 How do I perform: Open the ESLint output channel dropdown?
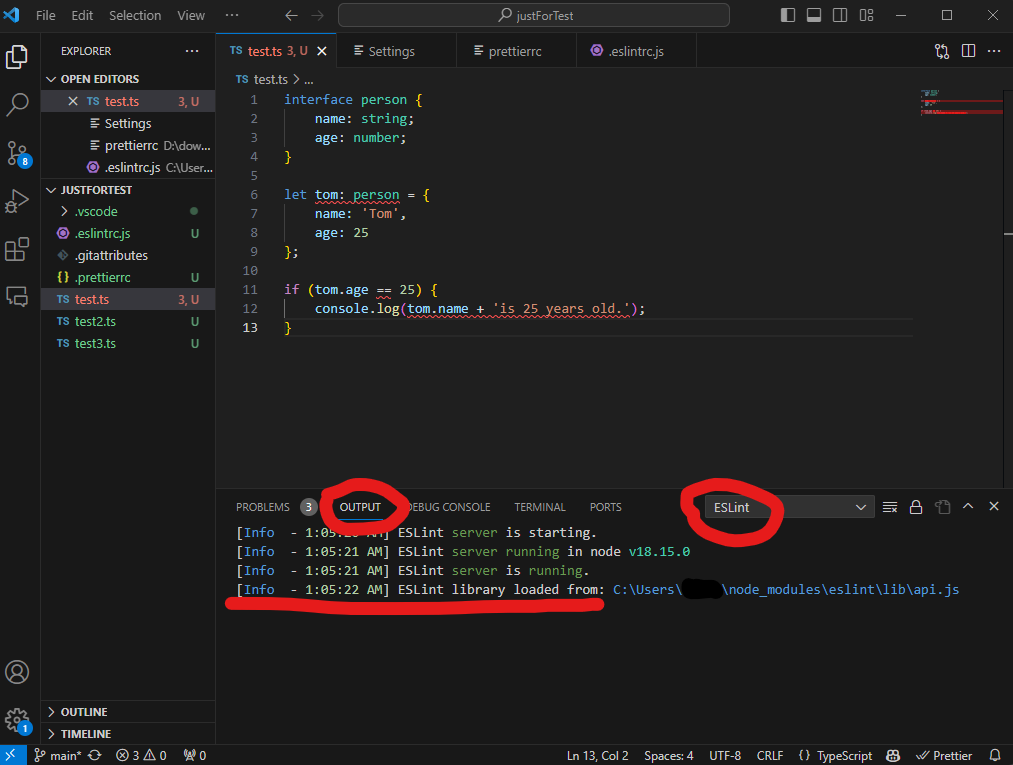pyautogui.click(x=790, y=507)
